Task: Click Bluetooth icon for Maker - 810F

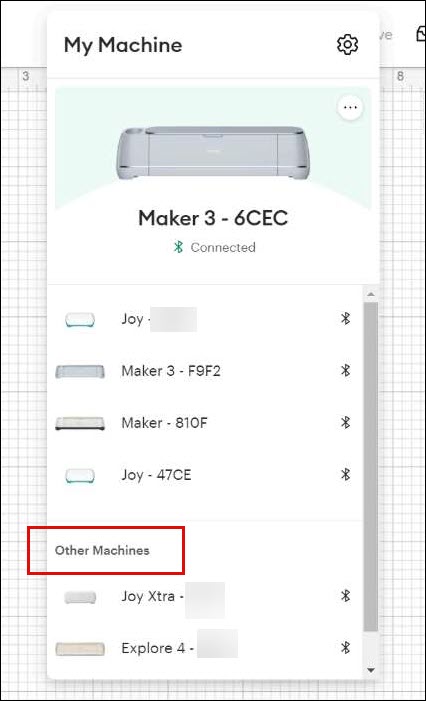Action: click(x=345, y=422)
